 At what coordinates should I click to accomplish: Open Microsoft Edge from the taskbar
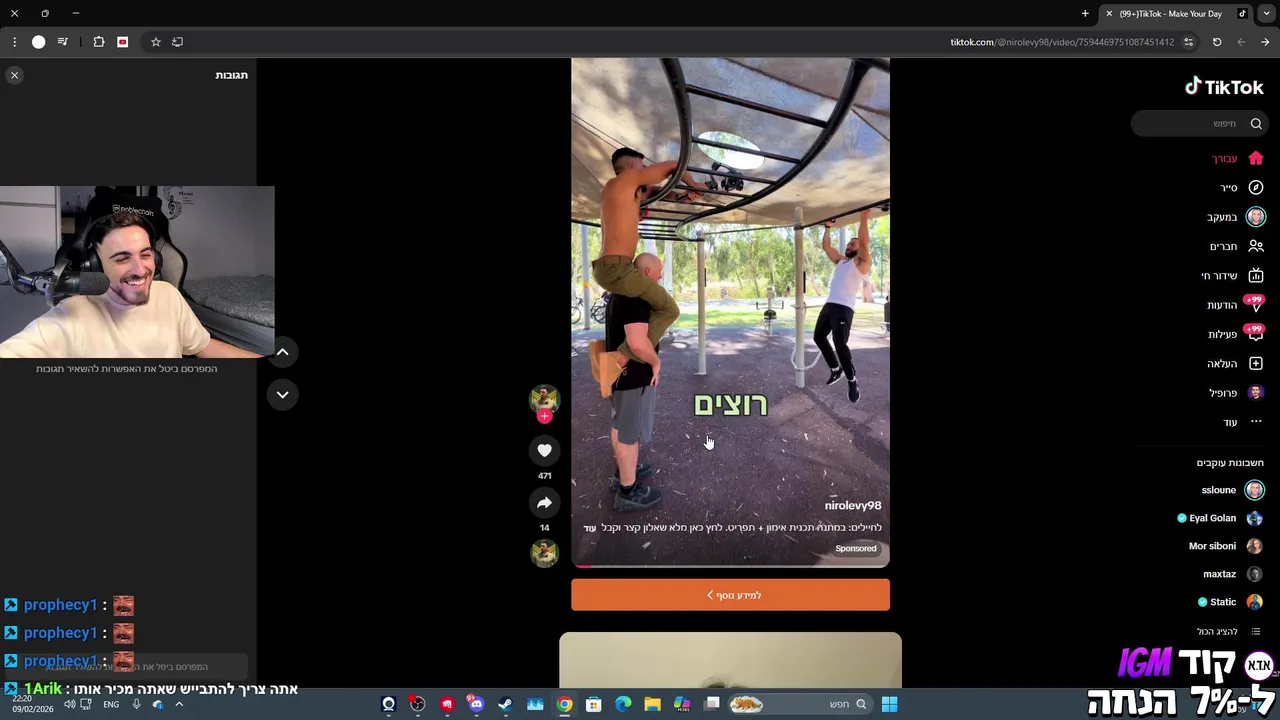(x=623, y=704)
